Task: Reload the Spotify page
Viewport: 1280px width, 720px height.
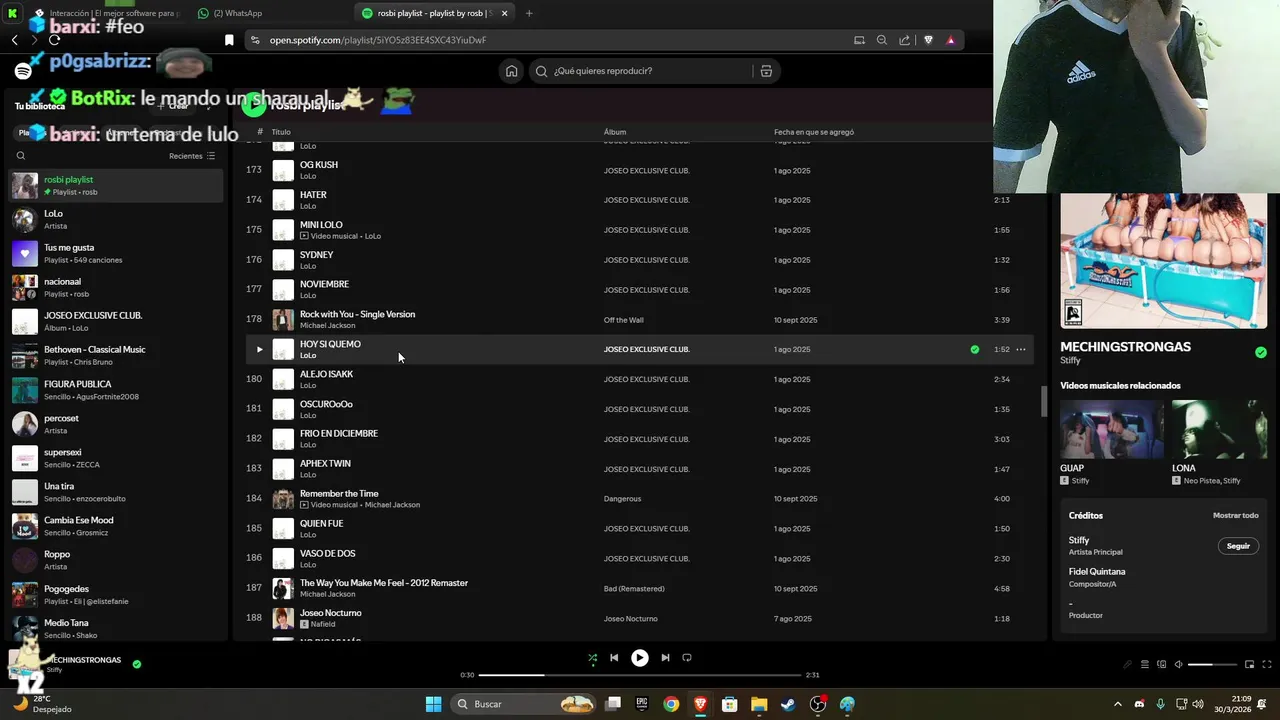Action: [54, 40]
